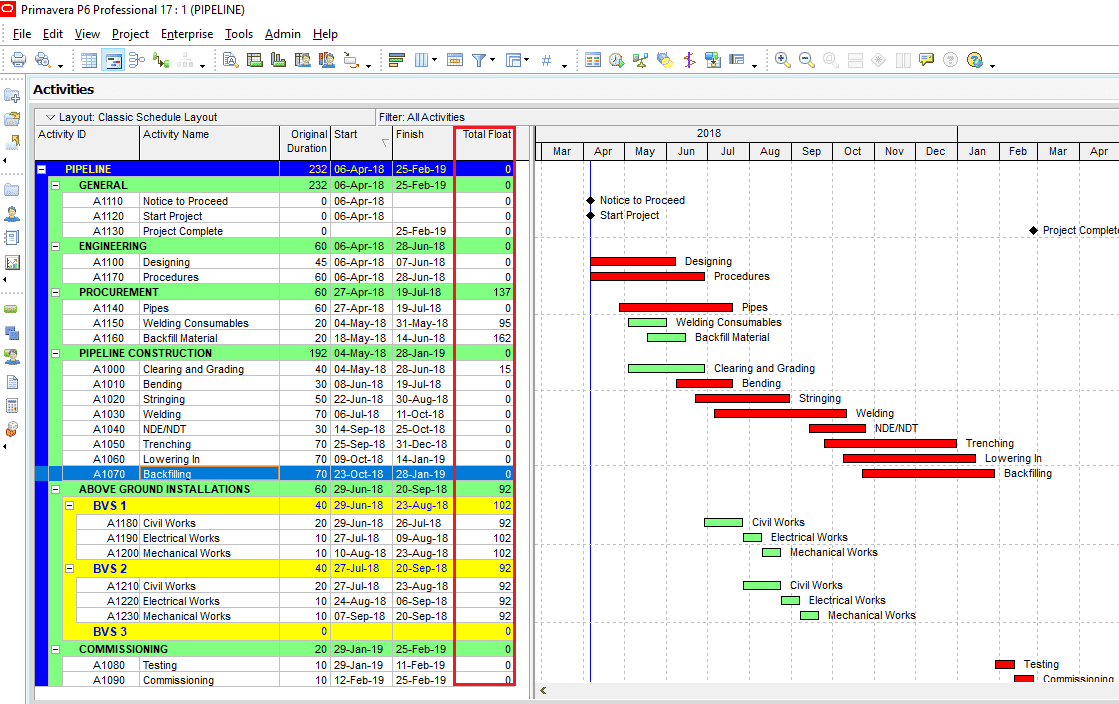Sort by Finish column header
The image size is (1119, 704).
tap(423, 142)
